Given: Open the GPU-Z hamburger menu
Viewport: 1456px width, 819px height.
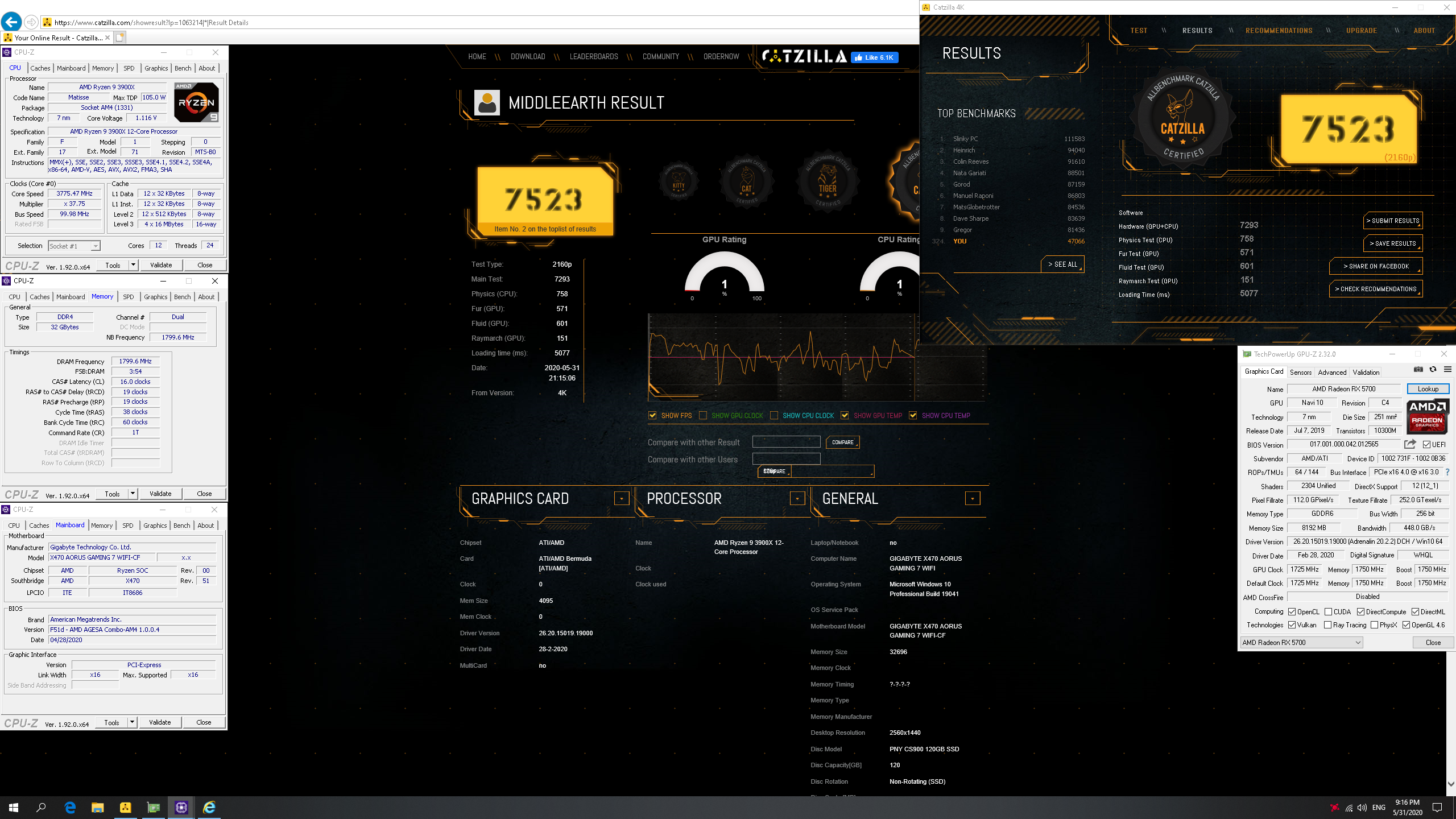Looking at the screenshot, I should 1447,370.
